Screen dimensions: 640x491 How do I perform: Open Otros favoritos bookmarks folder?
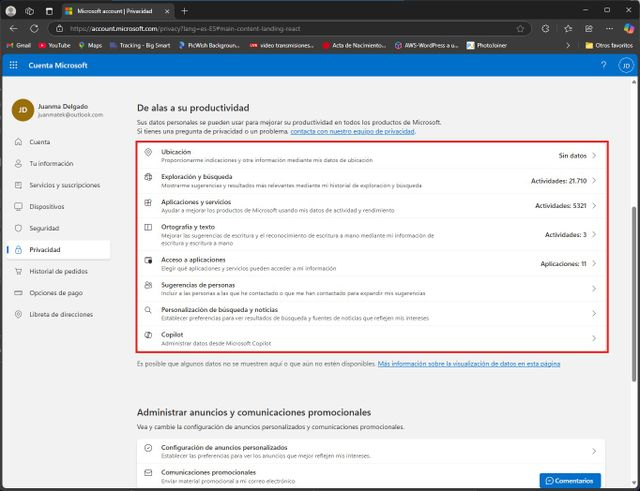pyautogui.click(x=606, y=45)
